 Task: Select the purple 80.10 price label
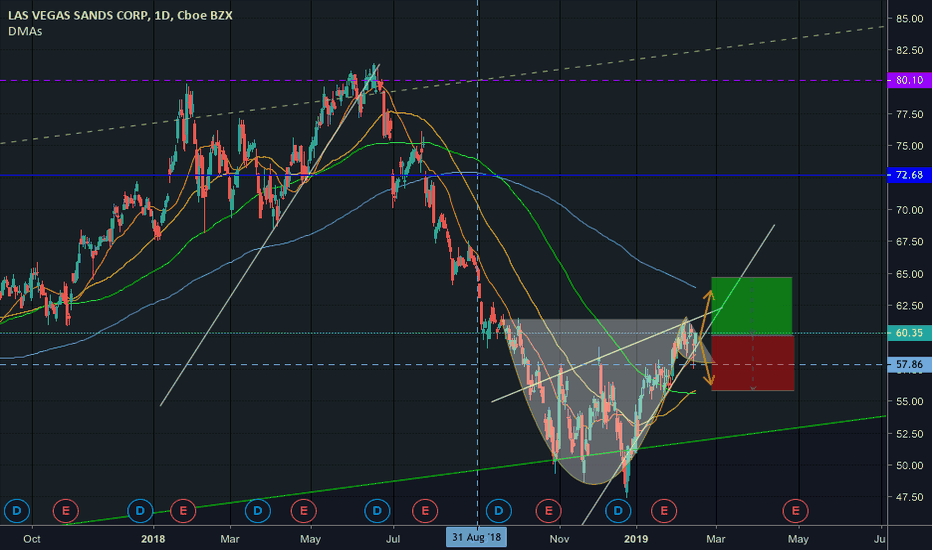[x=909, y=80]
